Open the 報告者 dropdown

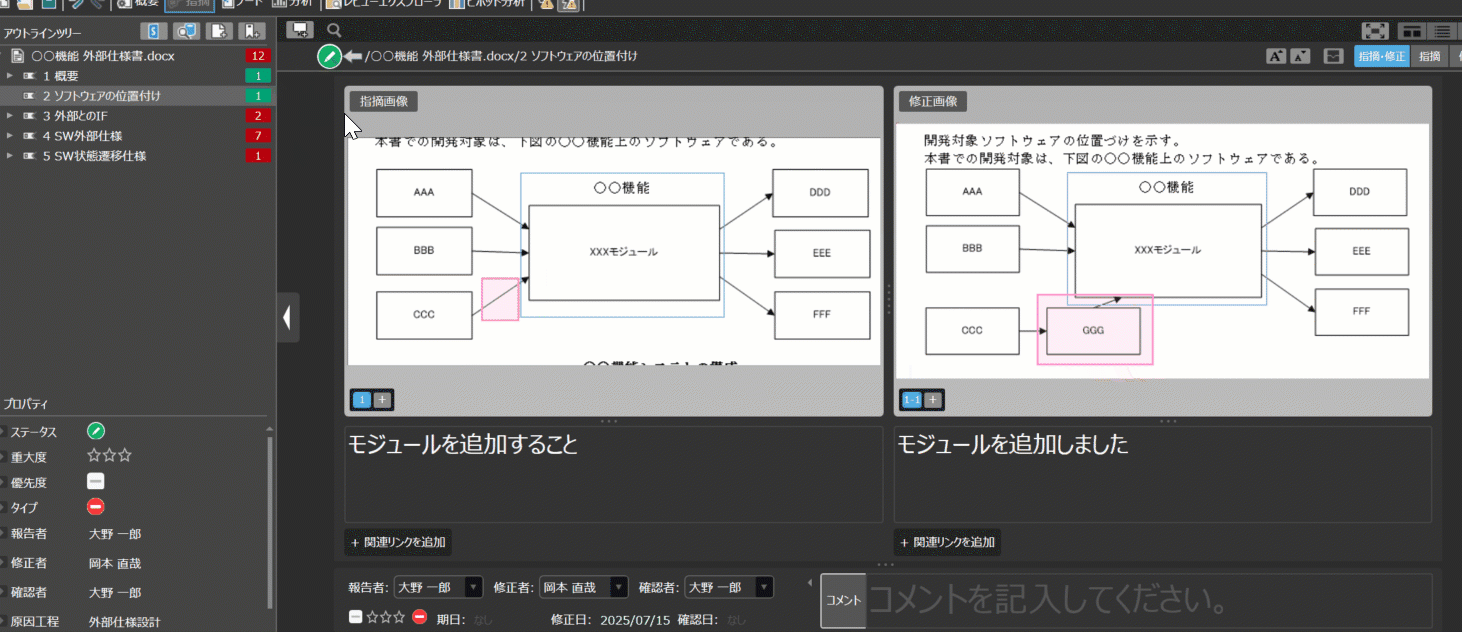tap(439, 587)
